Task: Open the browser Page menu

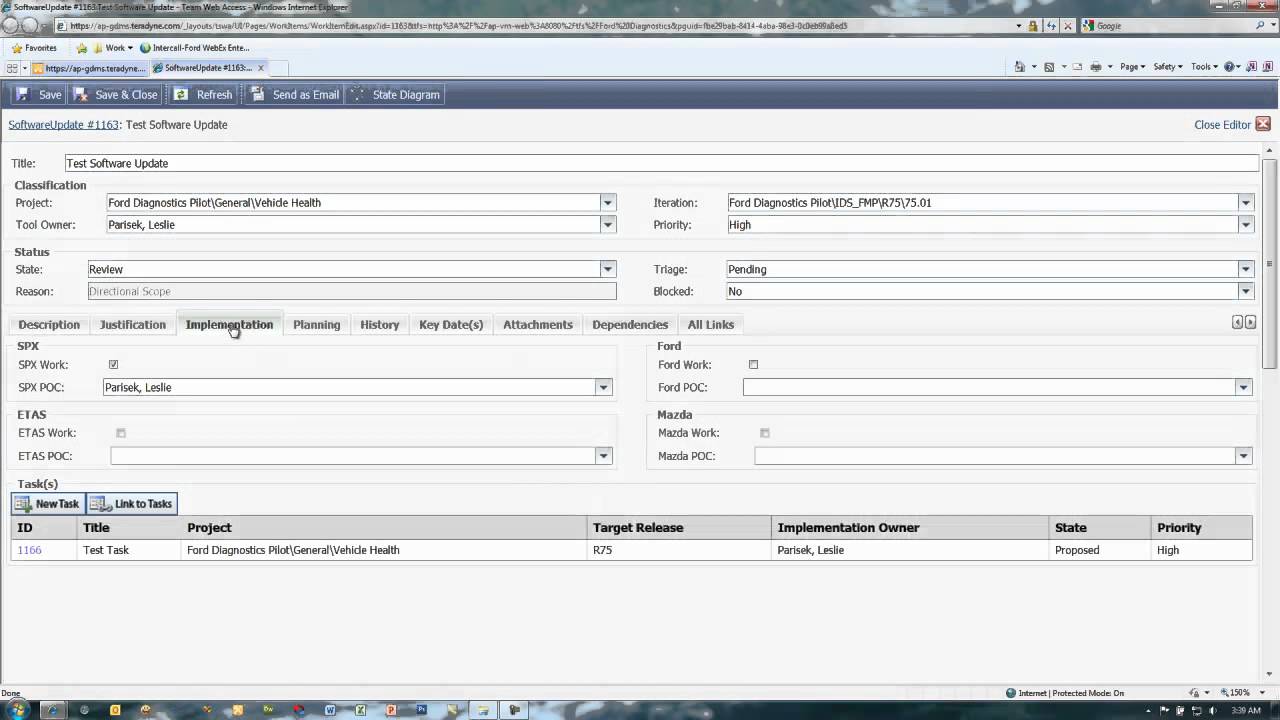Action: pyautogui.click(x=1132, y=67)
